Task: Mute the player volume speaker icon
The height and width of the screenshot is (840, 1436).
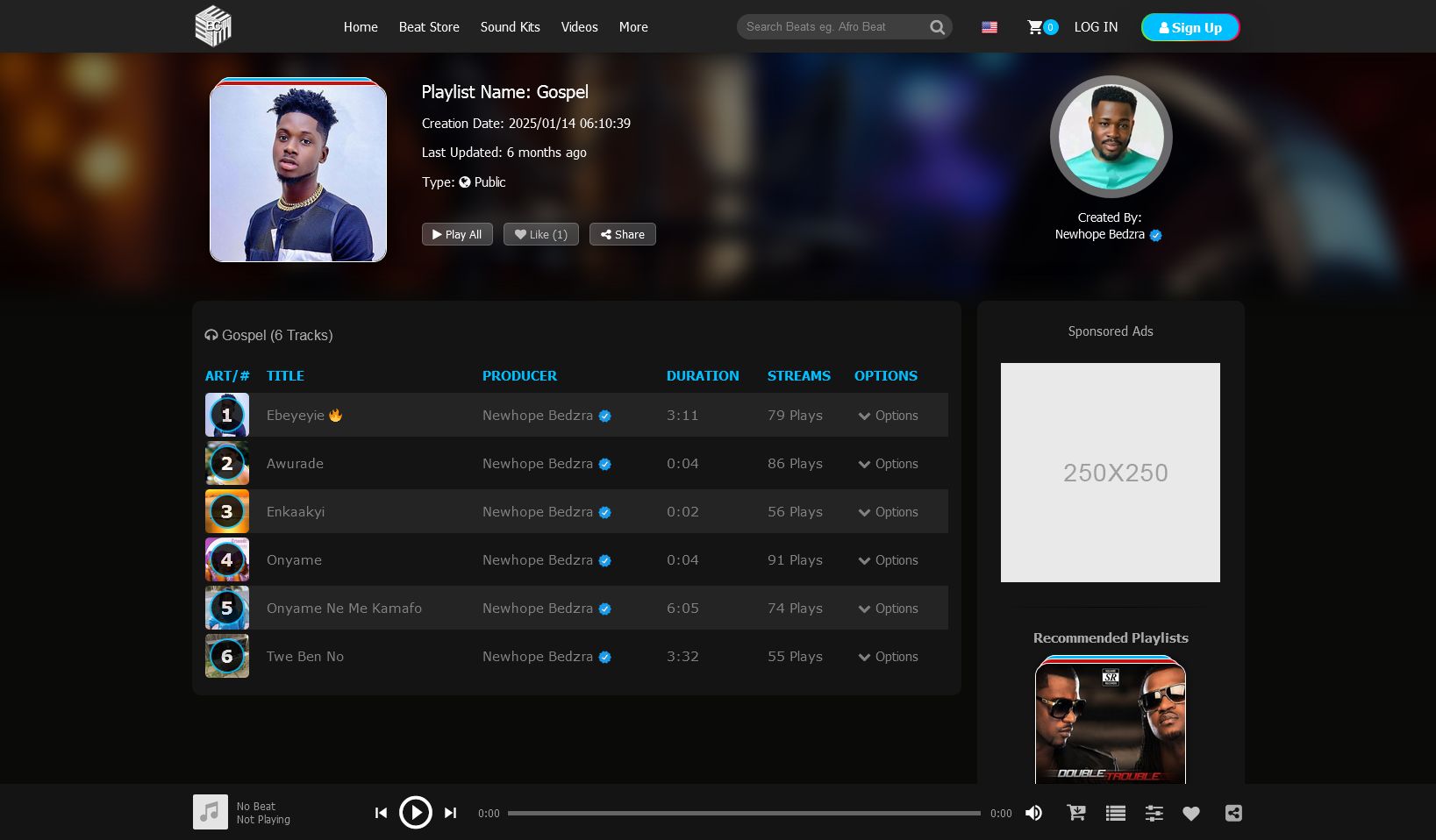Action: point(1034,813)
